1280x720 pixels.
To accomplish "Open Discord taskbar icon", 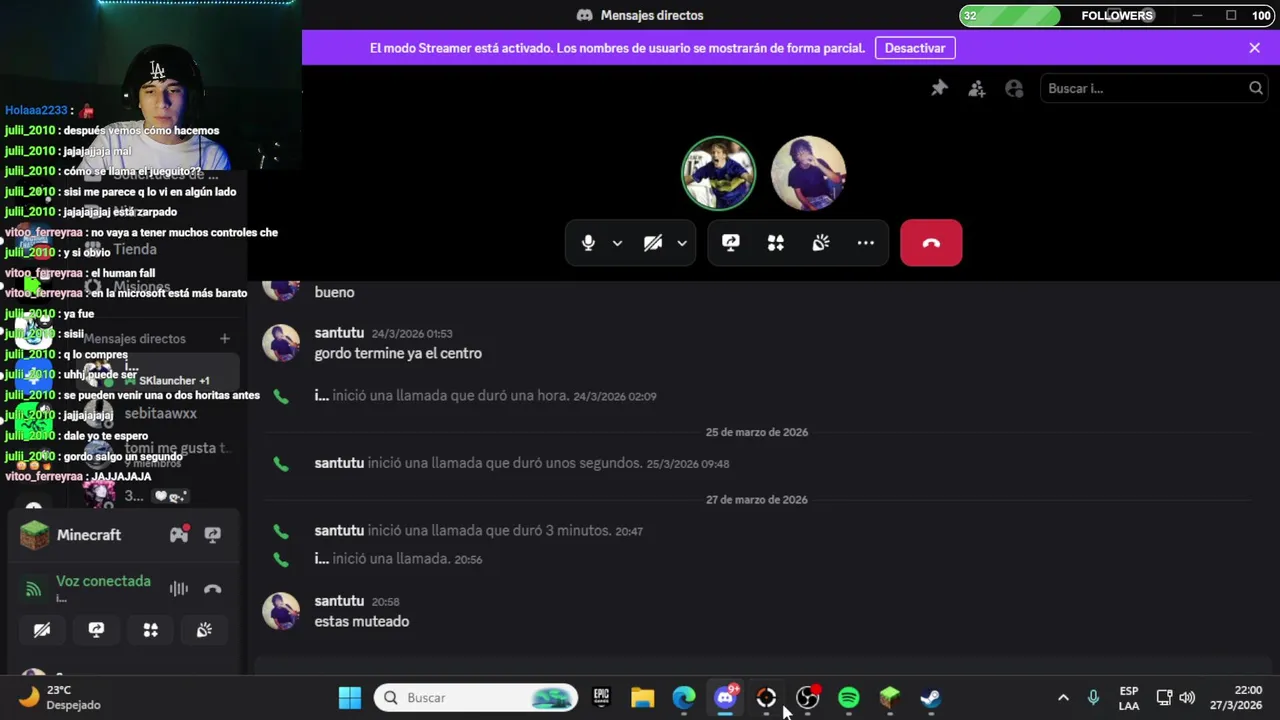I will [x=726, y=698].
